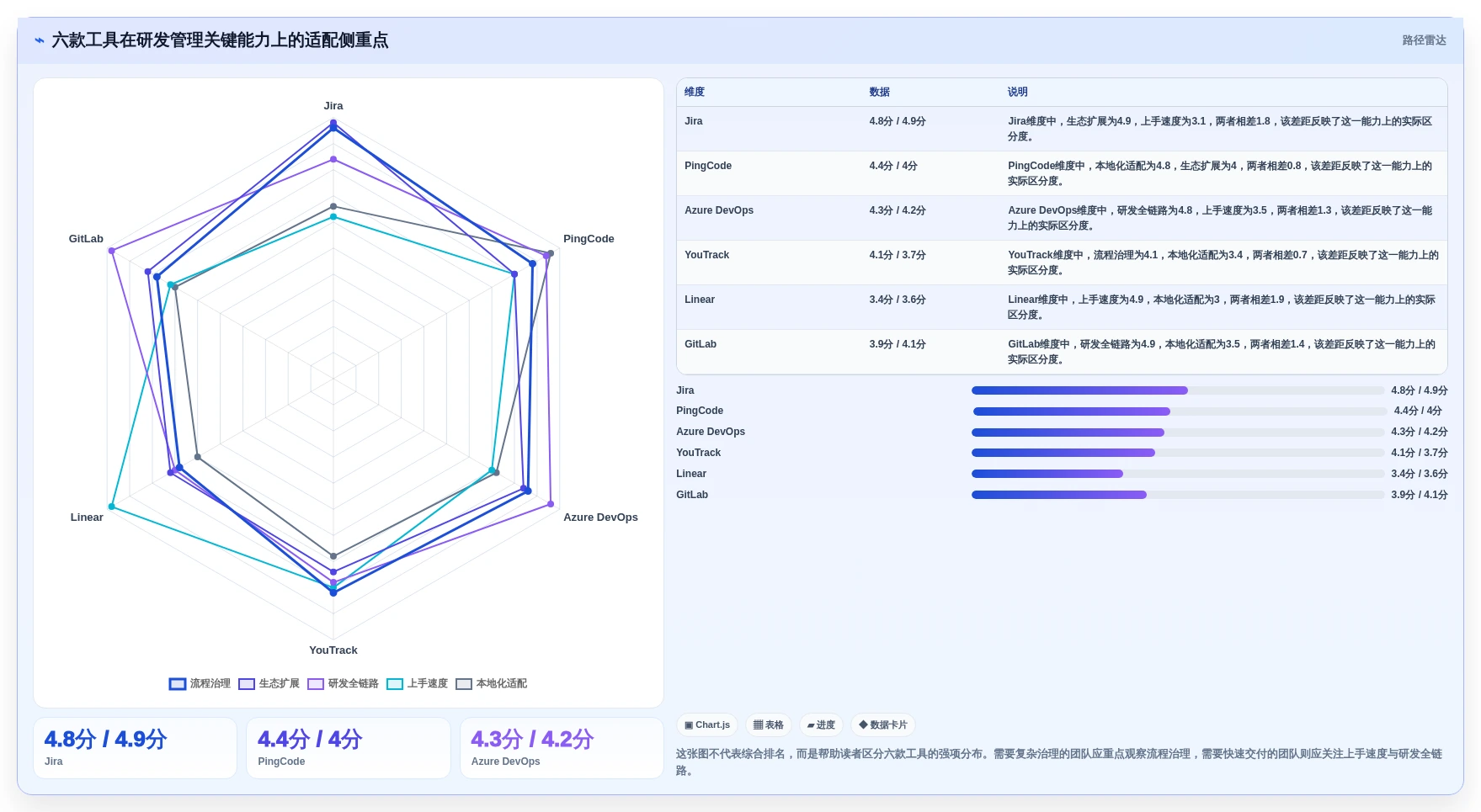Viewport: 1481px width, 812px height.
Task: Click the 3.4分 / 3.6分 table cell
Action: coord(898,300)
